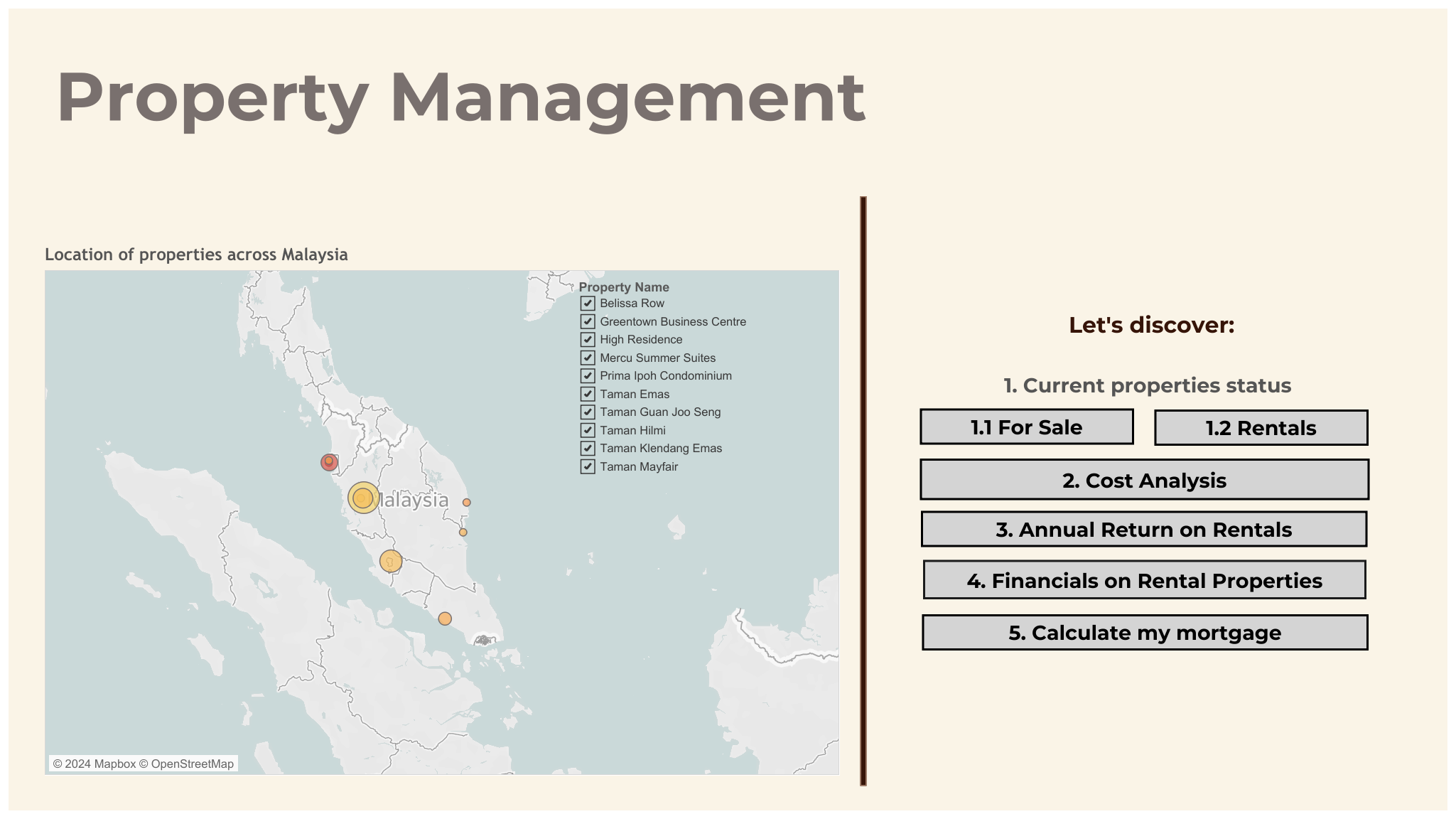Uncheck the Belissa Row checkbox
The width and height of the screenshot is (1456, 819).
pos(588,304)
